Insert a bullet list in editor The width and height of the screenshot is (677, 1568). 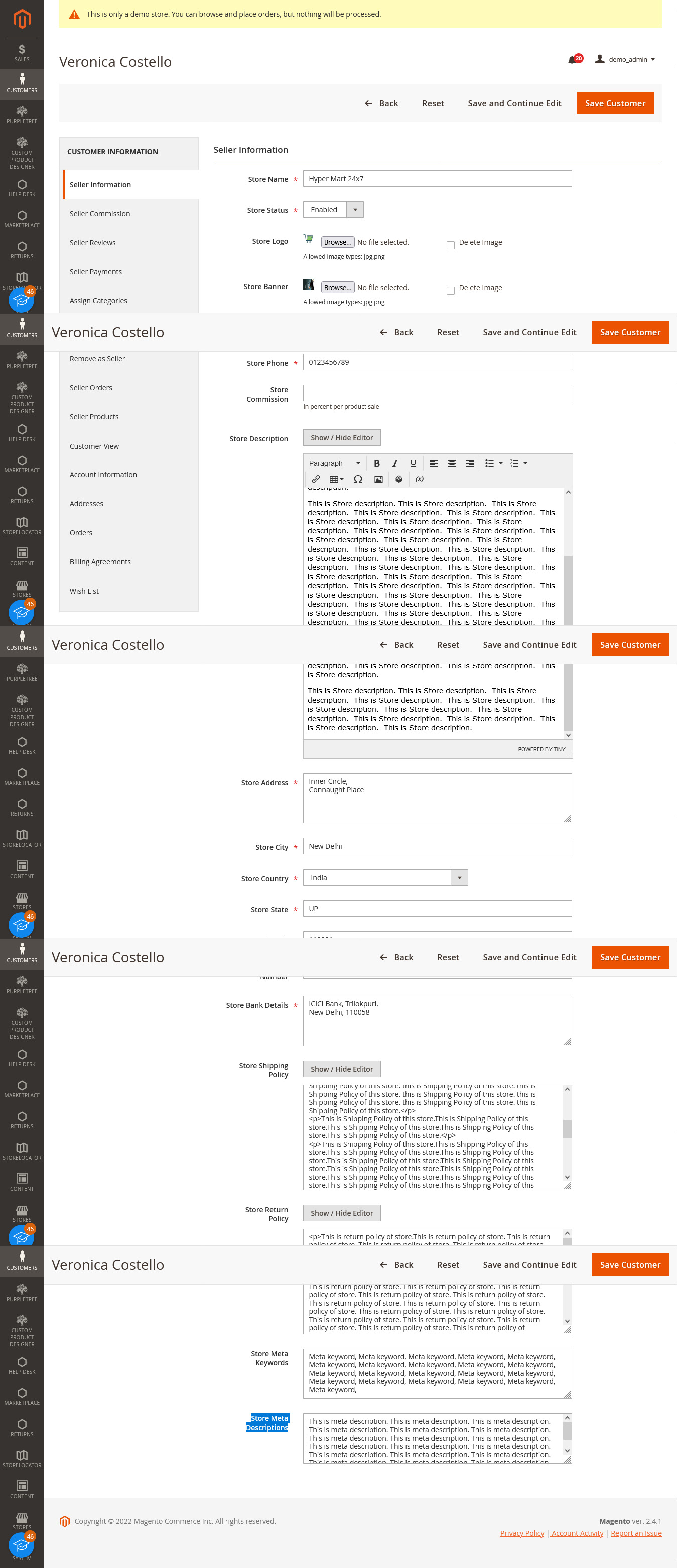(489, 463)
